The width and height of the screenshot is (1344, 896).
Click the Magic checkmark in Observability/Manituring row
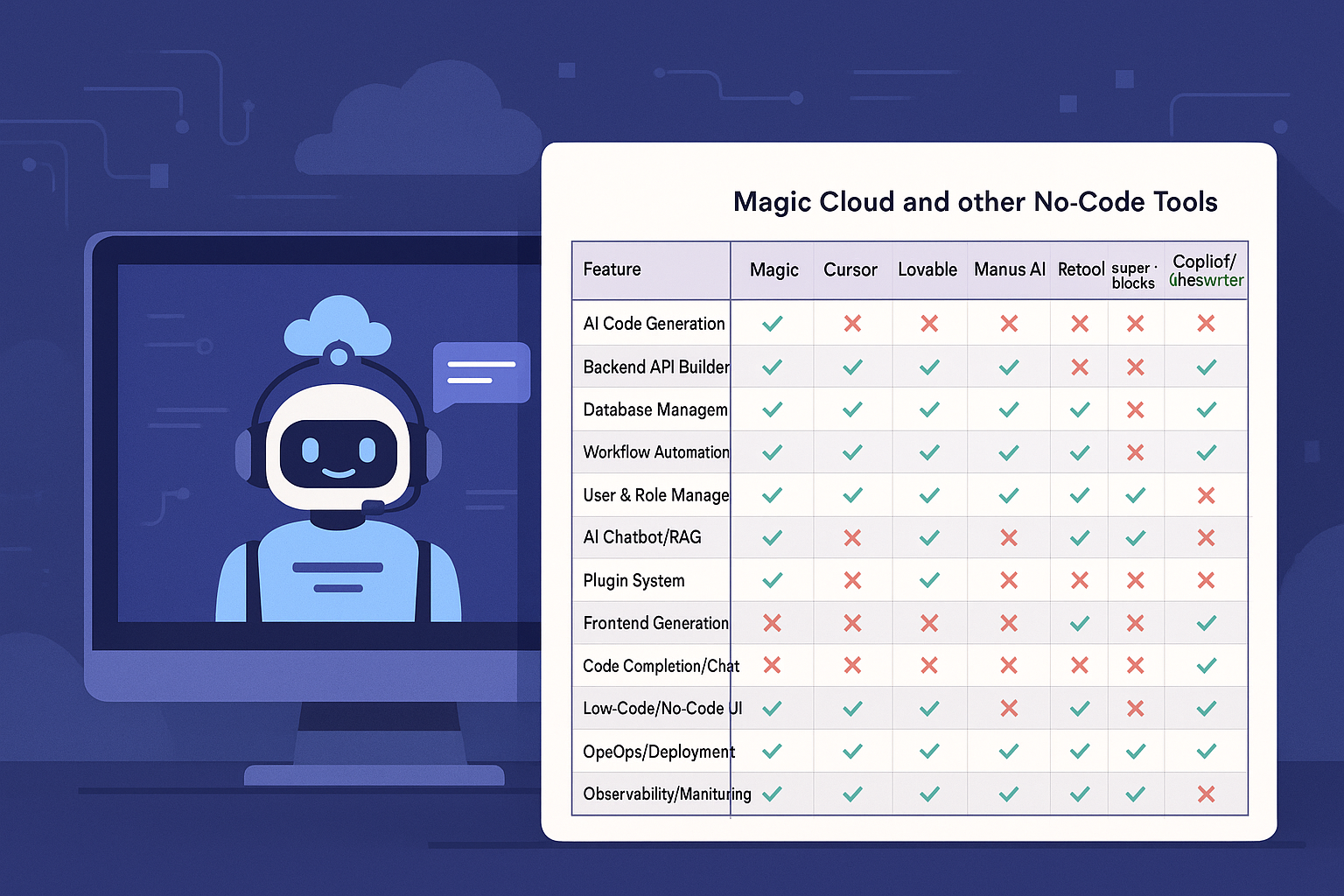click(772, 794)
